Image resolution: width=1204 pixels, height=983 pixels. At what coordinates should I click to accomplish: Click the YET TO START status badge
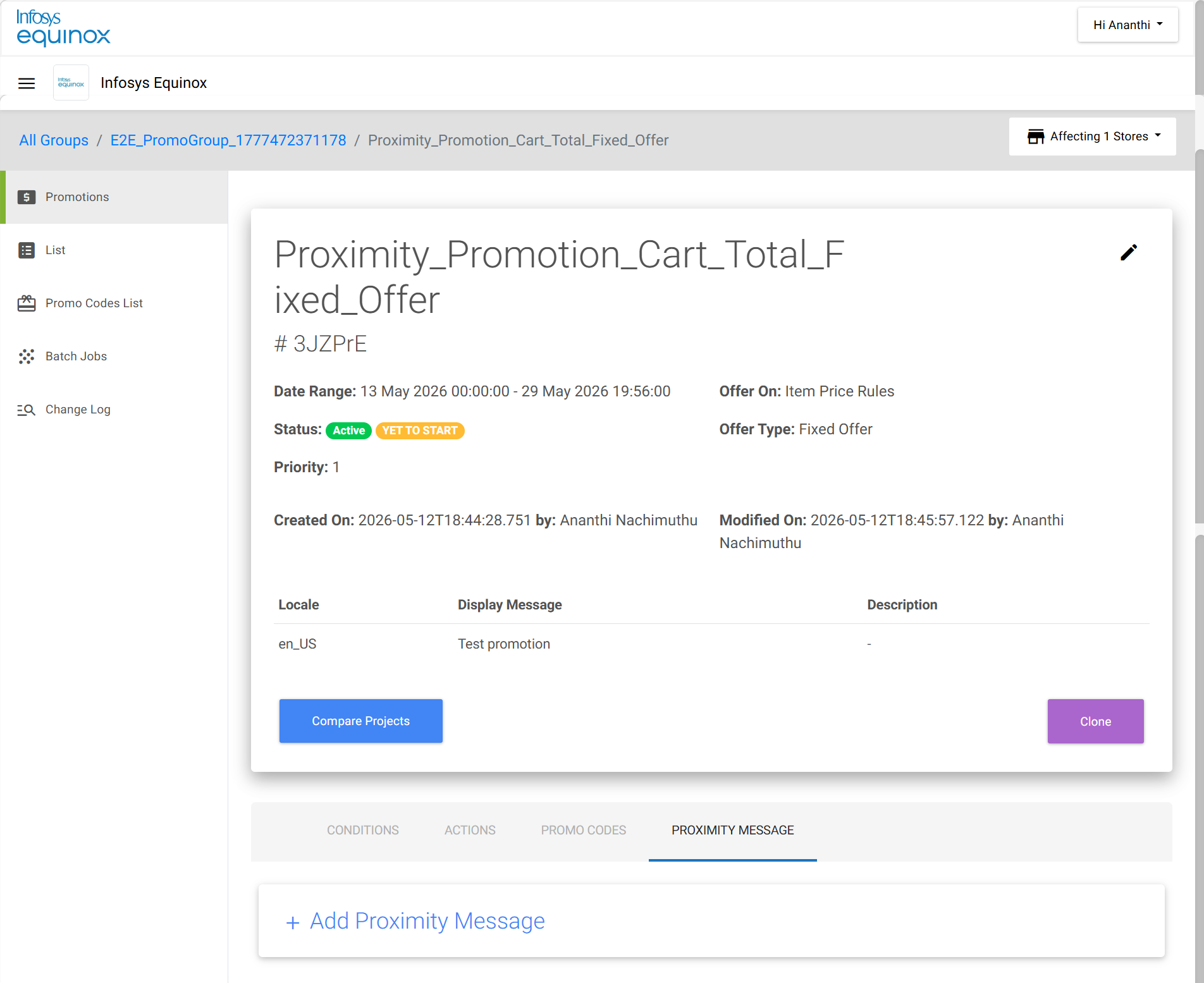pyautogui.click(x=420, y=430)
